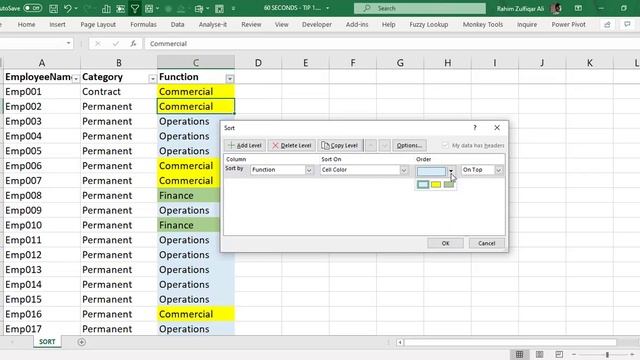Screen dimensions: 640x360
Task: Open the On Top position dropdown
Action: click(498, 170)
